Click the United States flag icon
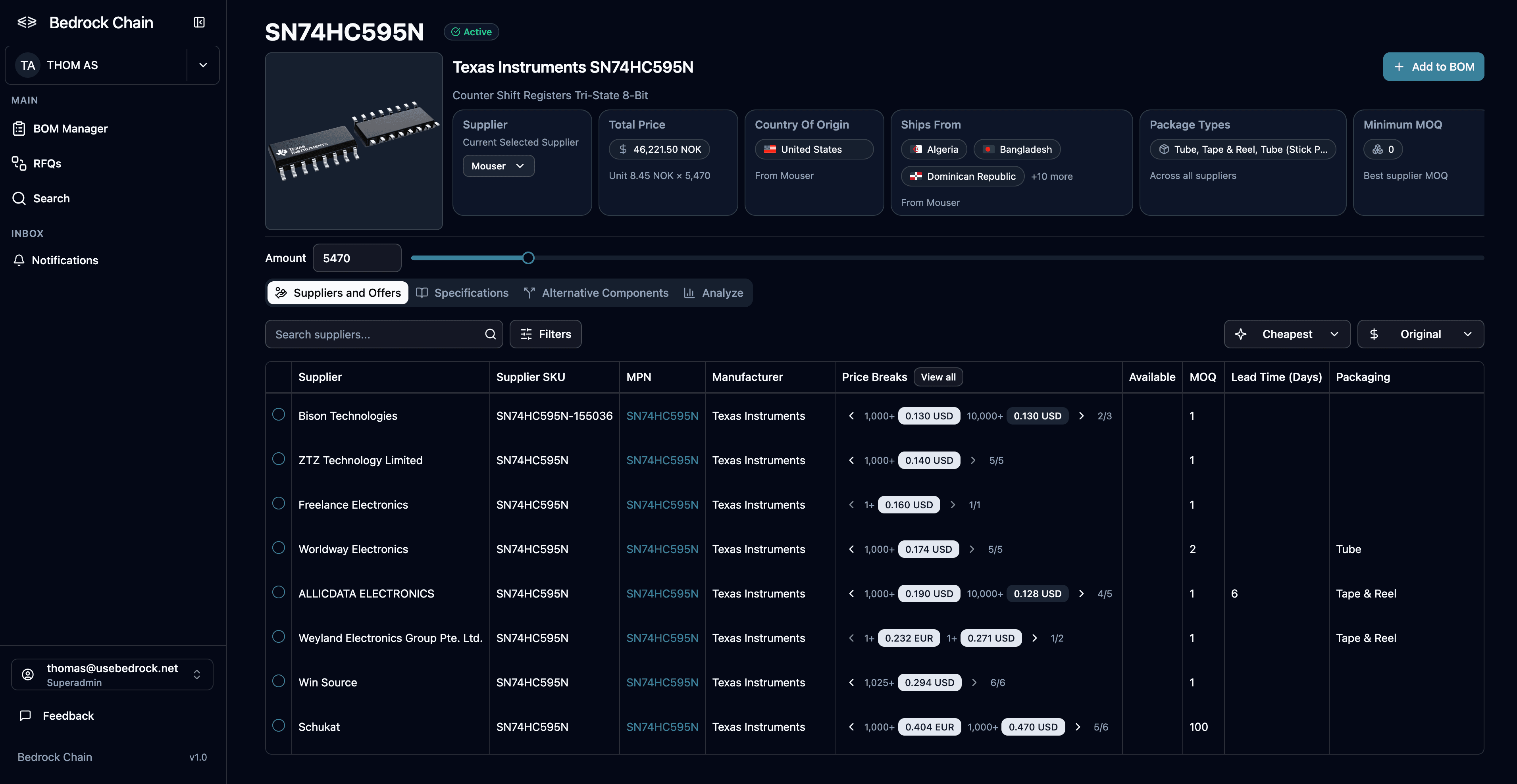Screen dimensions: 1517x784 tap(770, 150)
